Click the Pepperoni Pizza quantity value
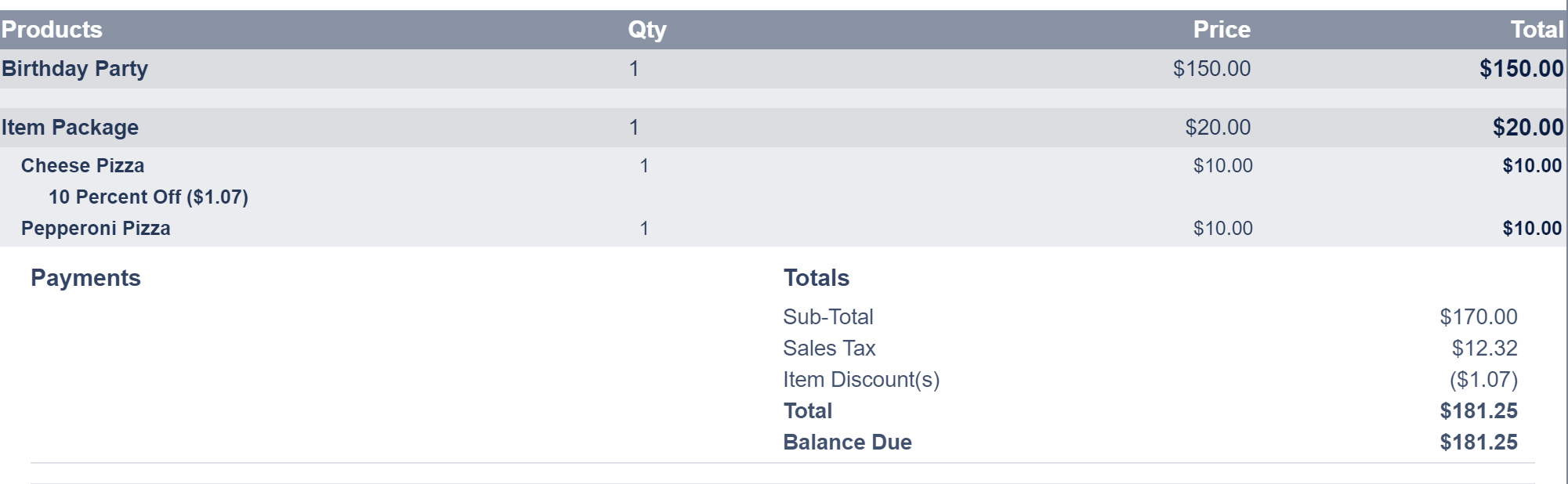This screenshot has width=1568, height=484. (x=644, y=229)
